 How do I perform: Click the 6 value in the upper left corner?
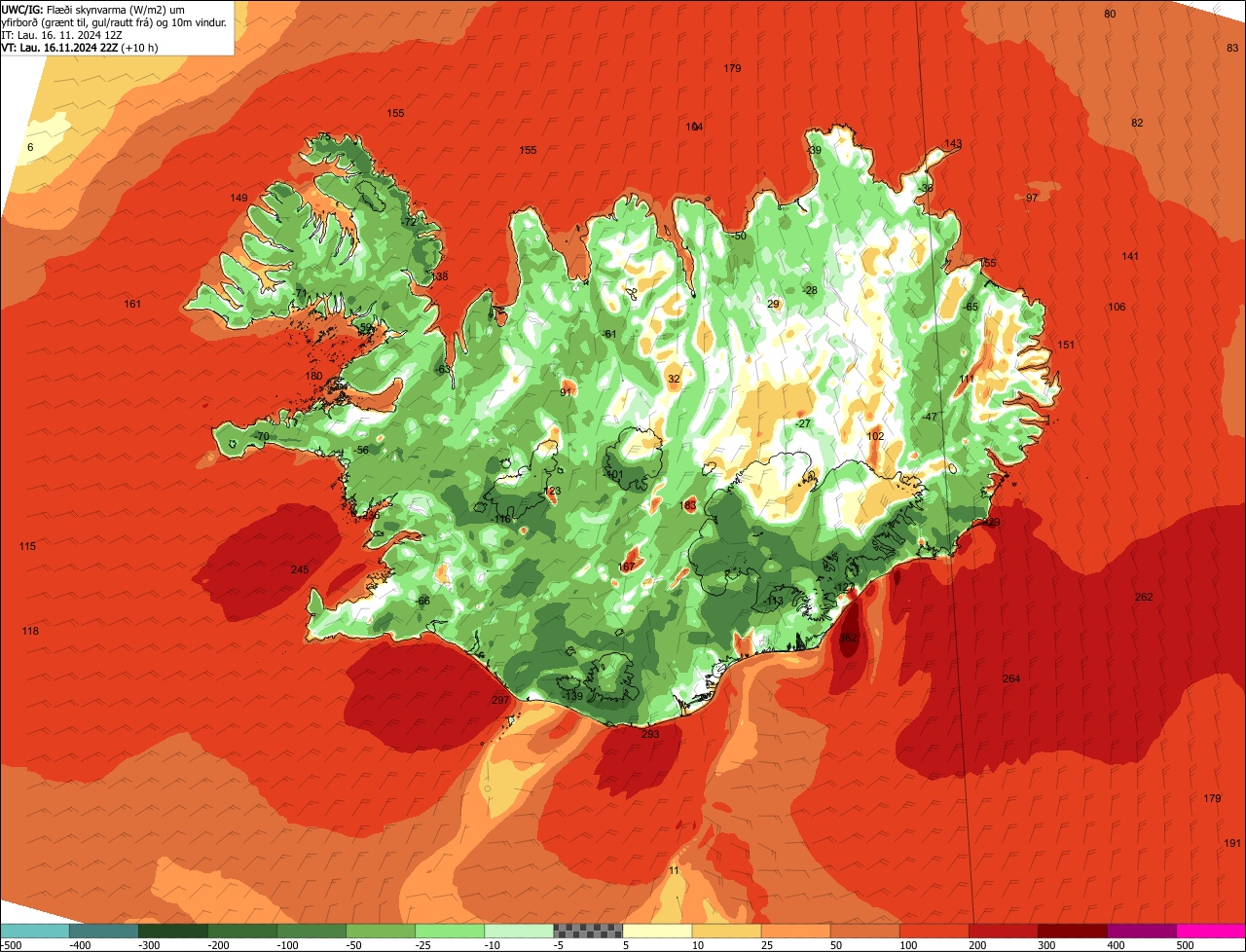[30, 147]
